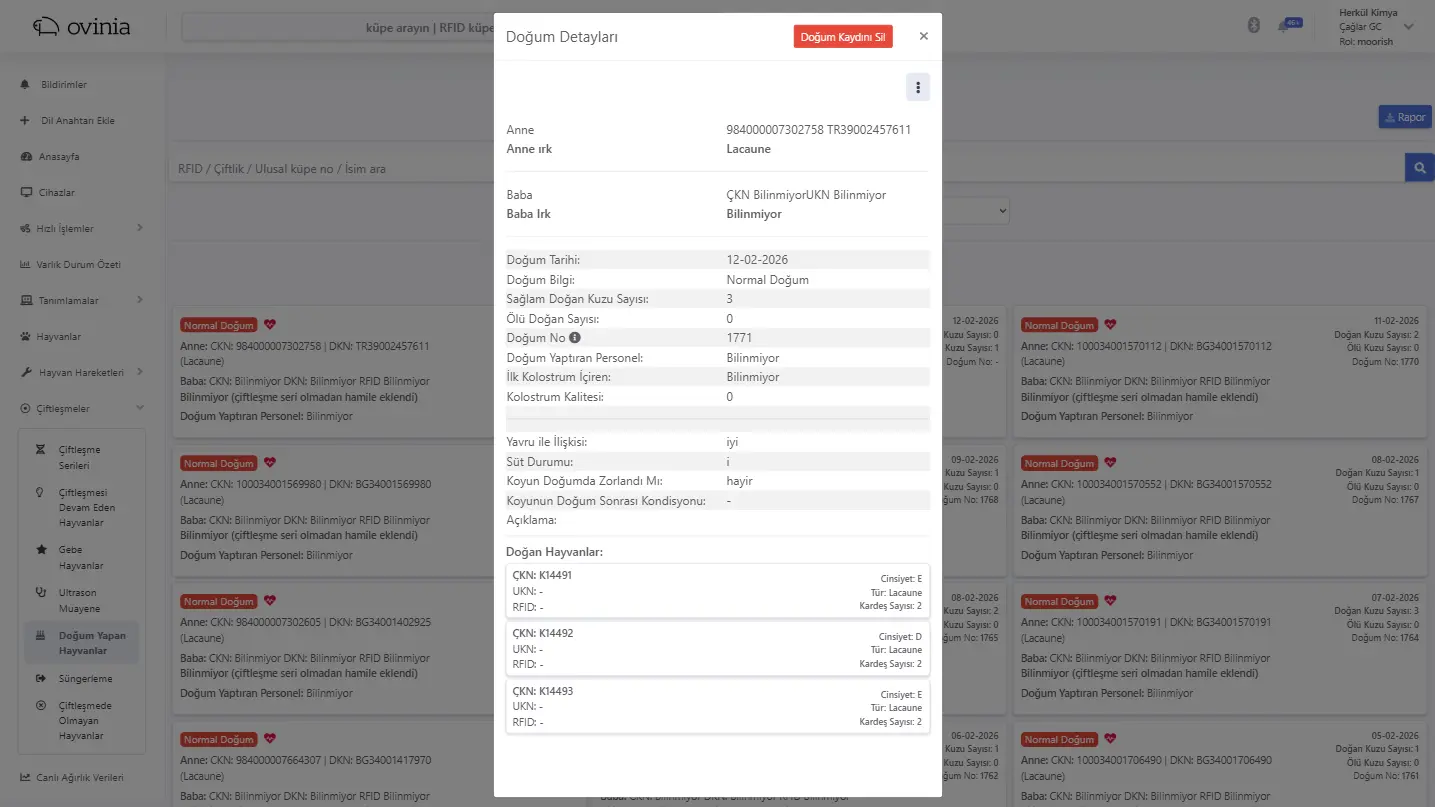Click the Bluetooth icon in top bar

(x=1254, y=26)
